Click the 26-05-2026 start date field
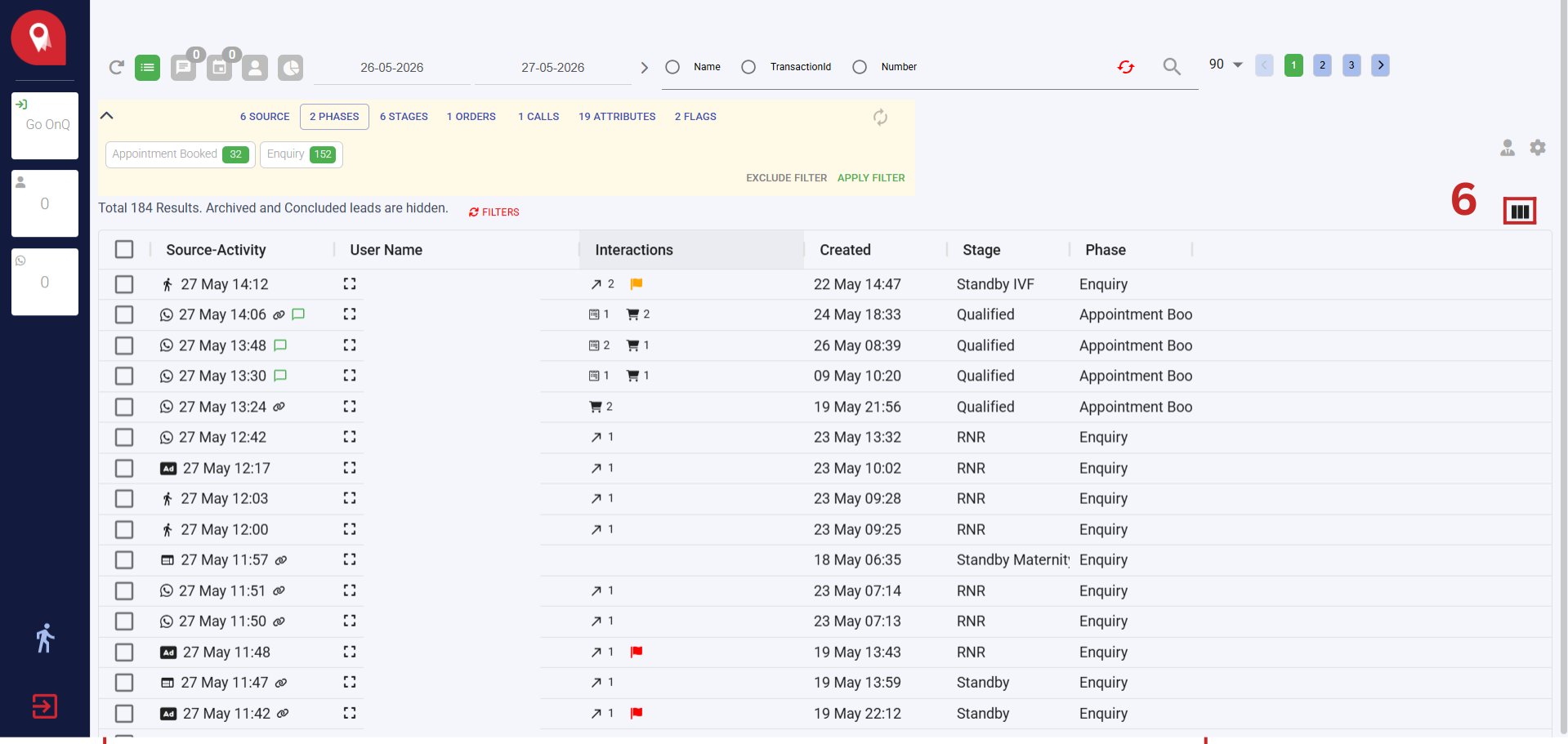The image size is (1568, 744). (x=392, y=68)
